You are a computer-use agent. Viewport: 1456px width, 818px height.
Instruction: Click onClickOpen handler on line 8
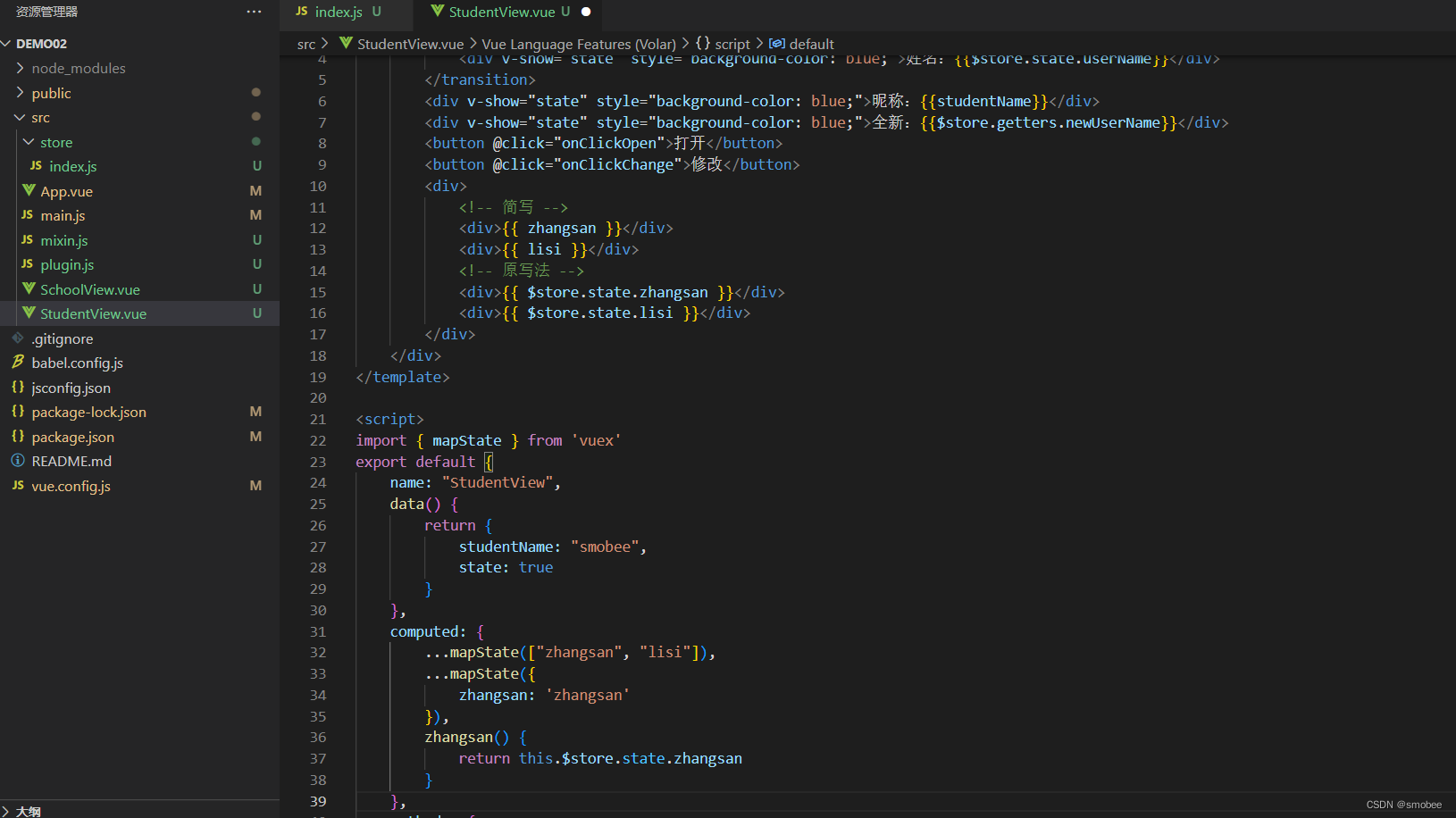[613, 143]
